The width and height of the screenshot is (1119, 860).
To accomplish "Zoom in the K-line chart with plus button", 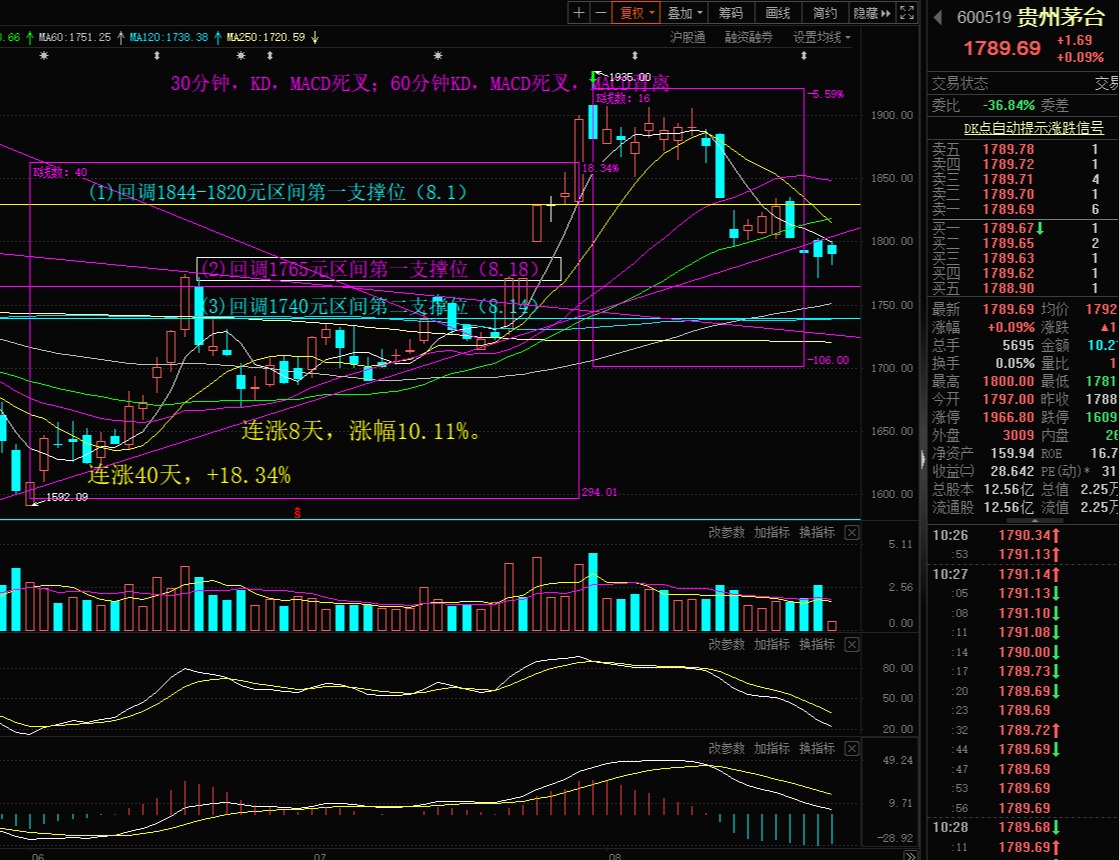I will pos(579,13).
